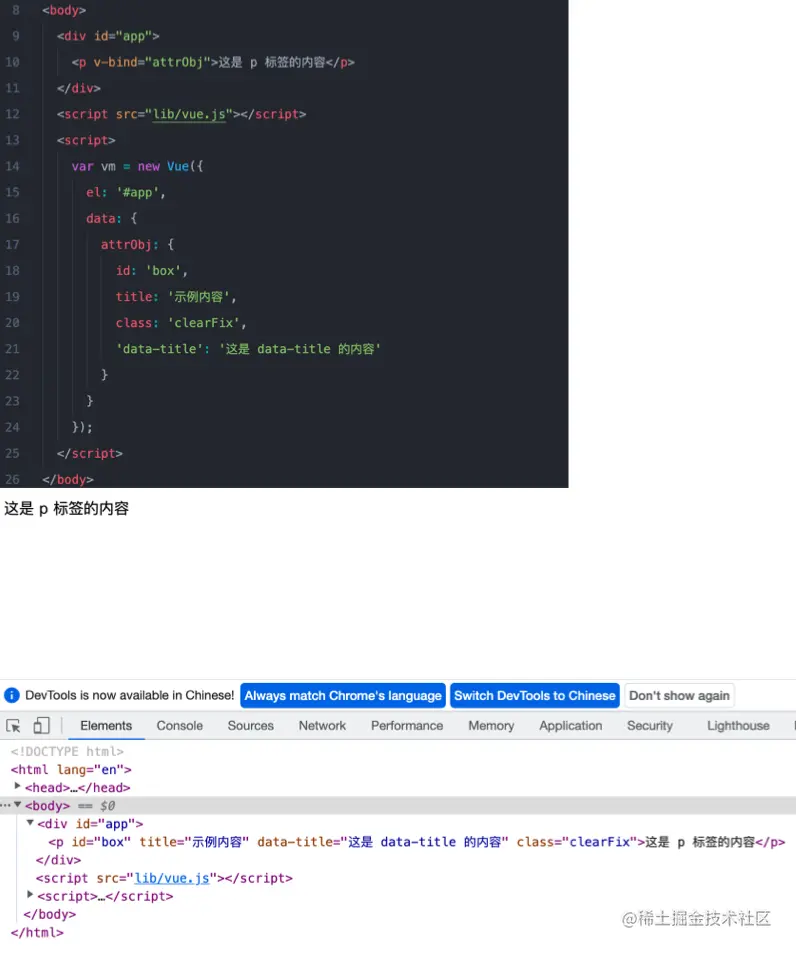Click the three-dot menu beside body row
The height and width of the screenshot is (953, 796).
pos(5,805)
